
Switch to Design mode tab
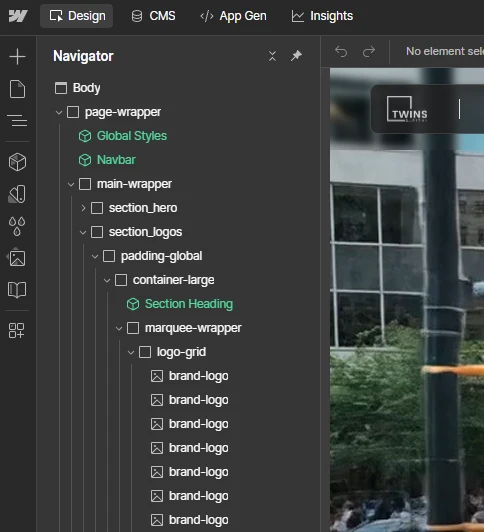[77, 16]
